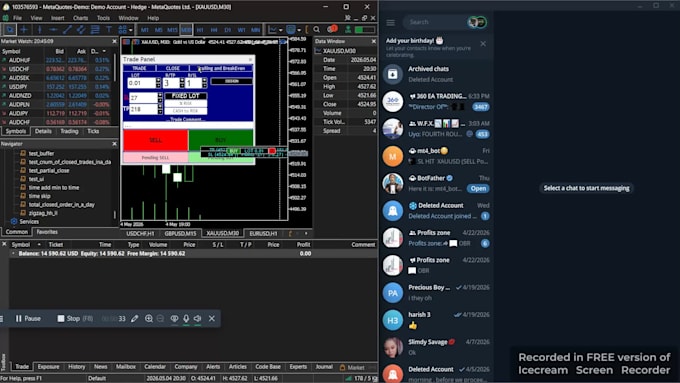Open the Help menu

tap(153, 18)
